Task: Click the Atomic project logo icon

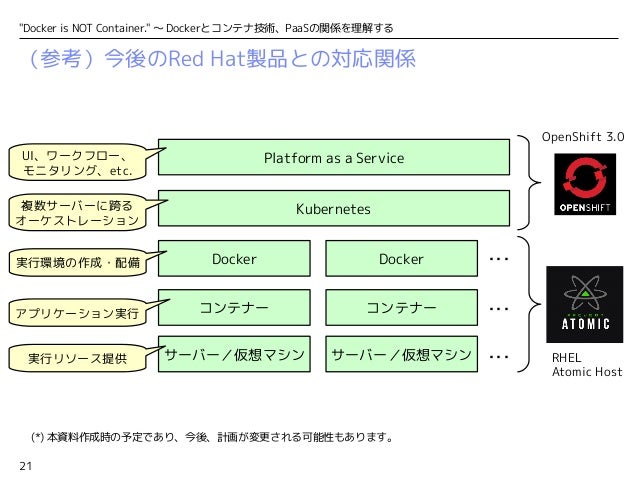Action: click(x=584, y=304)
